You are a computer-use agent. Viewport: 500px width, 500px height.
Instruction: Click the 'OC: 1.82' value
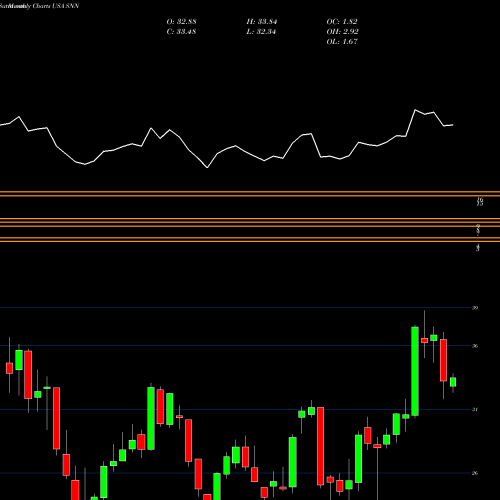click(x=342, y=22)
